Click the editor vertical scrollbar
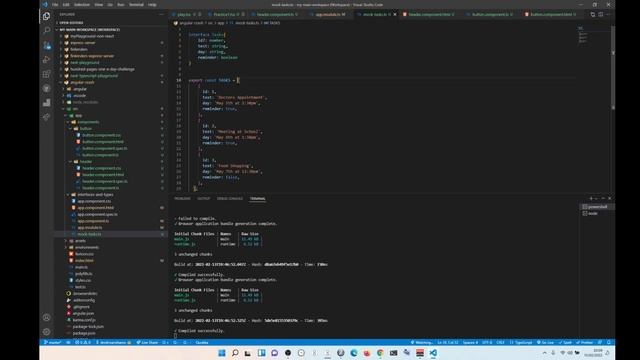 coord(613,67)
